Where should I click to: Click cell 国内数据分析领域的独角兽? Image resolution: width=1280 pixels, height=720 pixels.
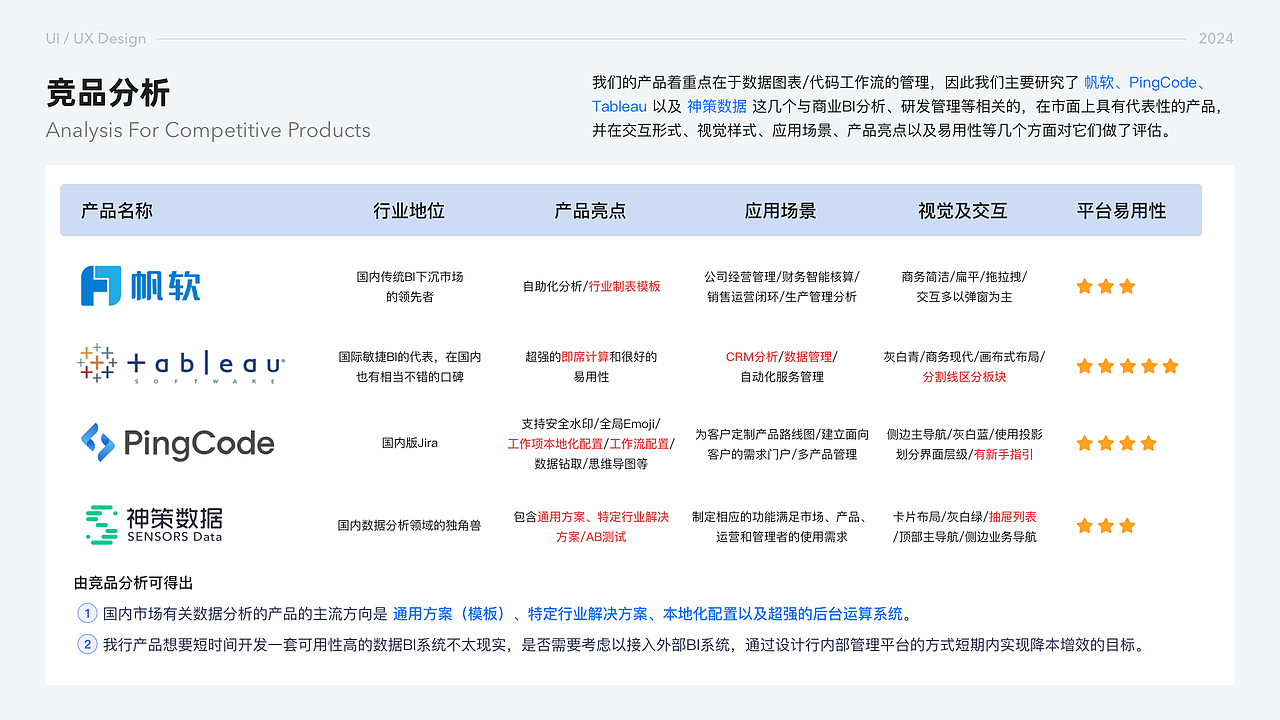pyautogui.click(x=409, y=525)
